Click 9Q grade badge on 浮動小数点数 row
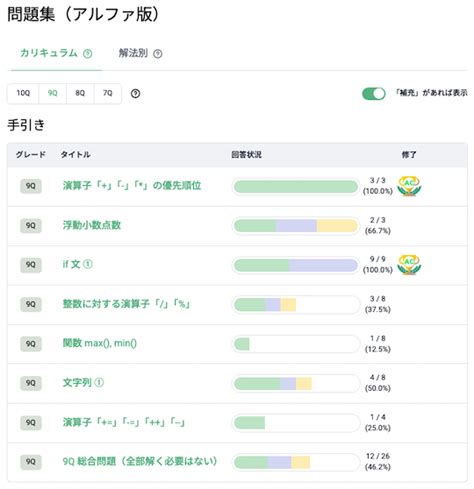 click(x=31, y=226)
